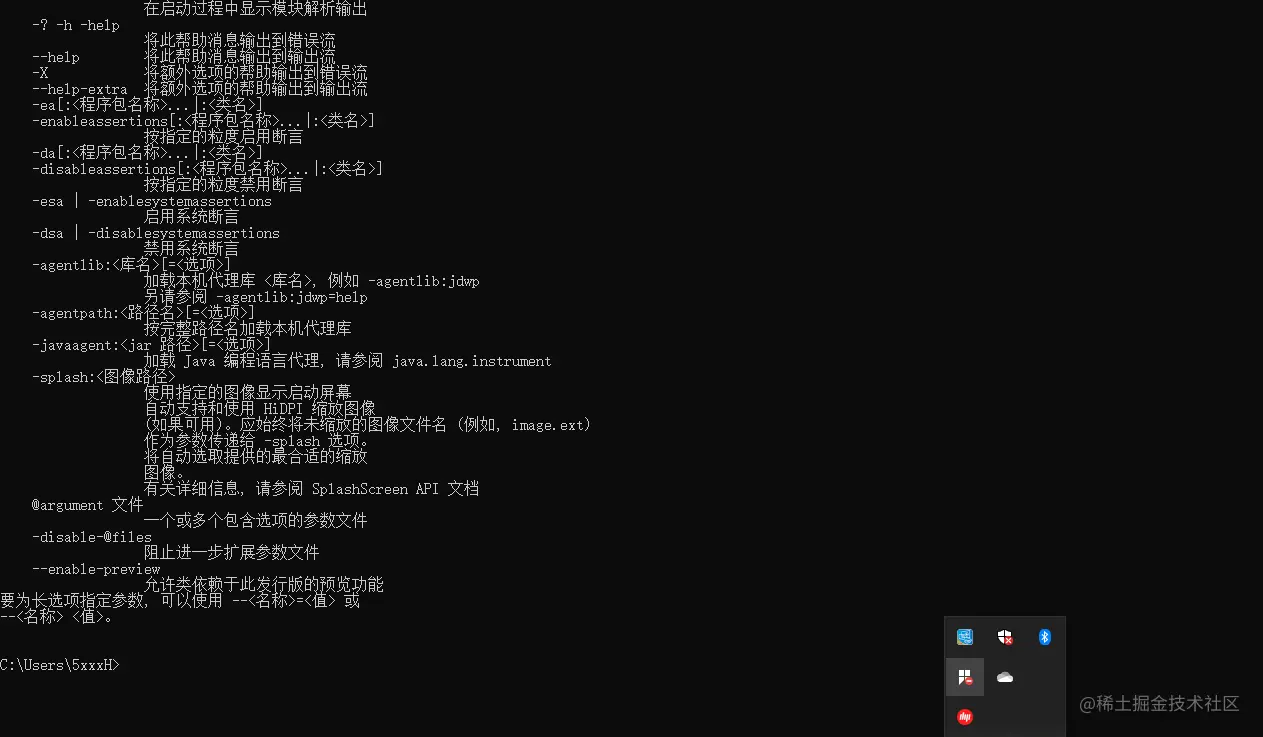Click the "-disableassertions" option line
Image resolution: width=1263 pixels, height=737 pixels.
[208, 169]
